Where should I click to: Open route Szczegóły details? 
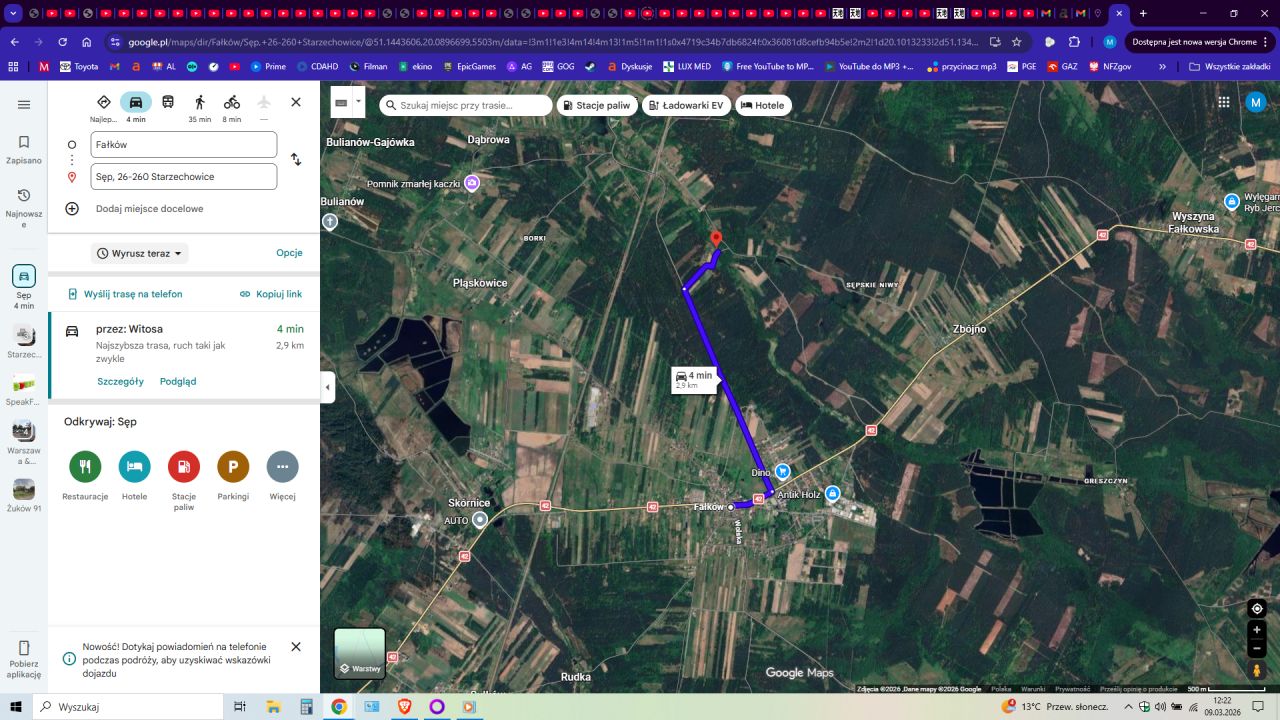point(120,381)
